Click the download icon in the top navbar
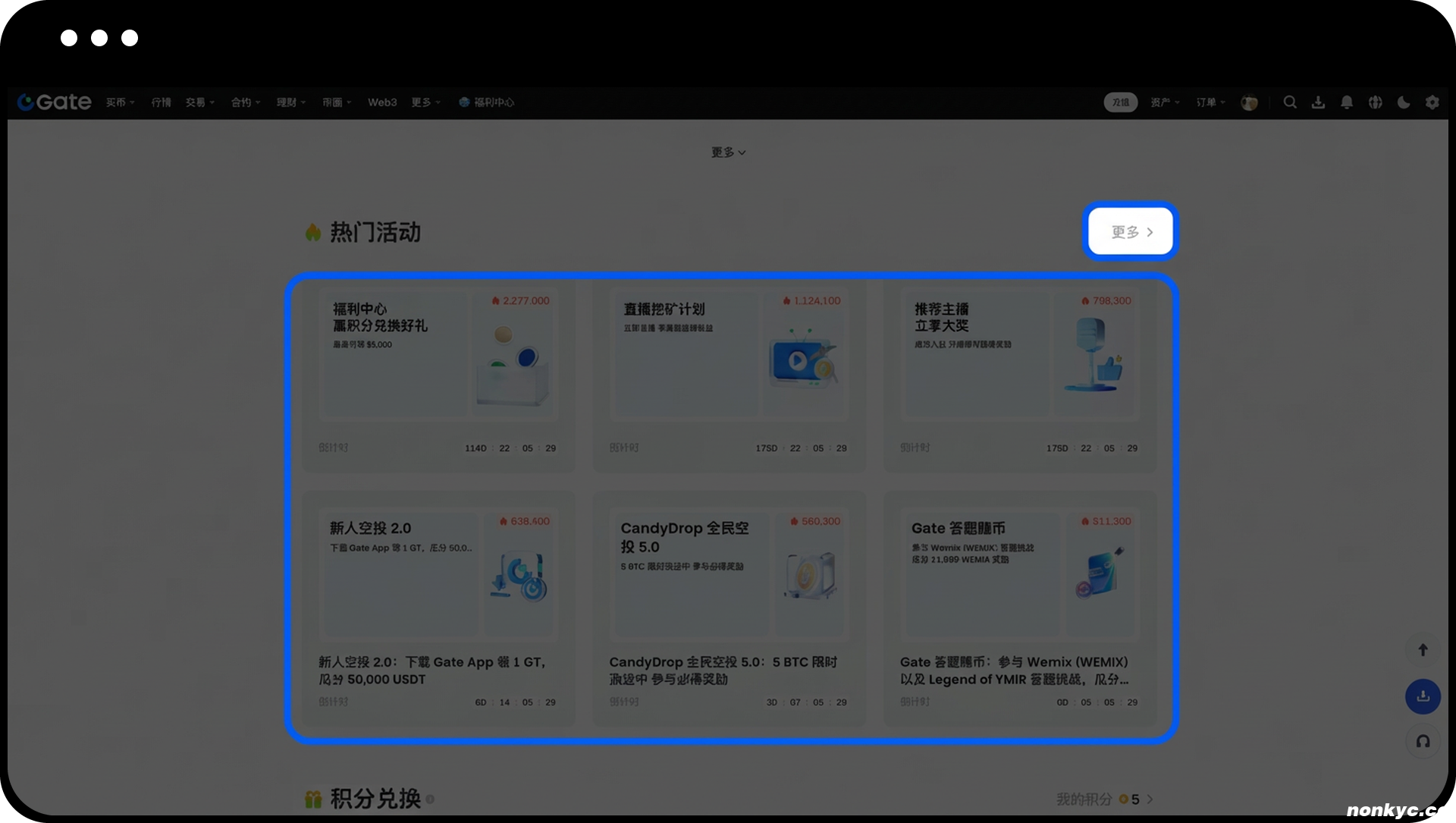Image resolution: width=1456 pixels, height=823 pixels. [1318, 102]
